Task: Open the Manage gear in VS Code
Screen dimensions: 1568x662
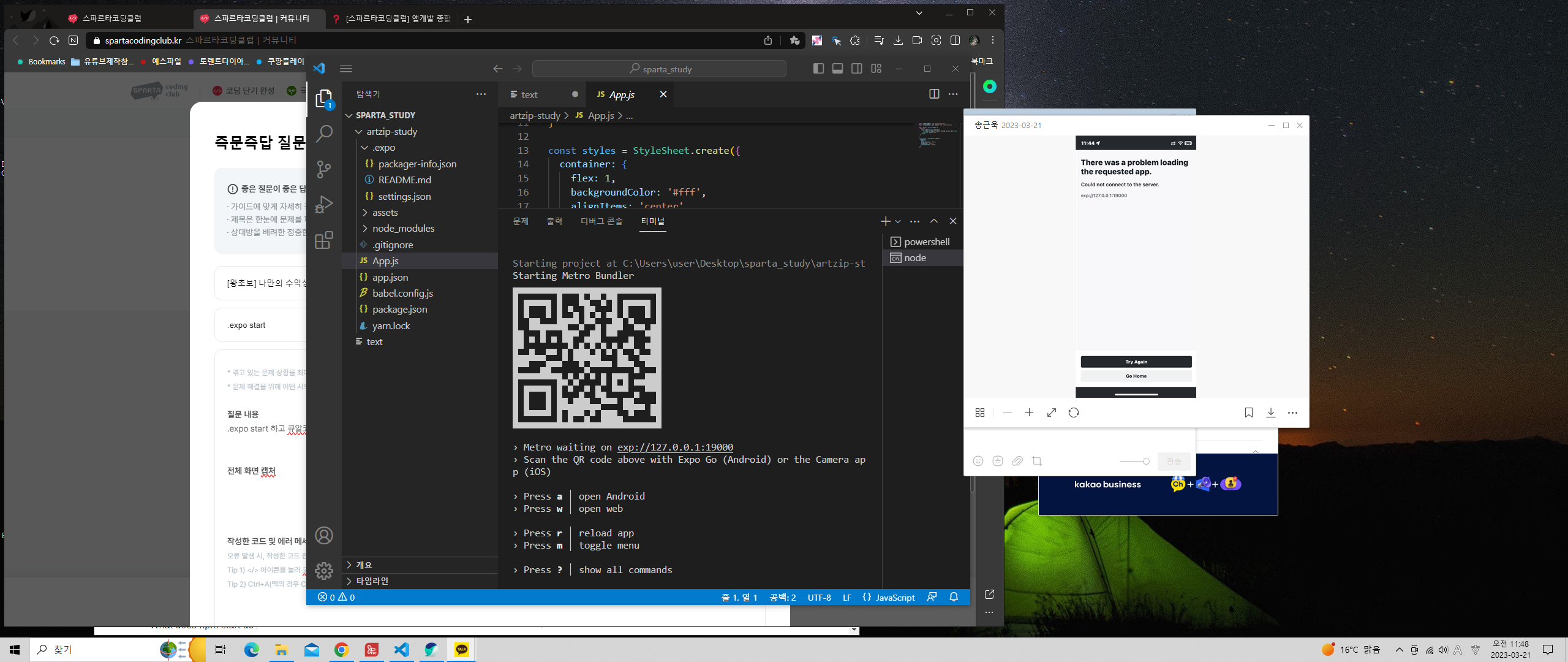Action: pos(323,571)
